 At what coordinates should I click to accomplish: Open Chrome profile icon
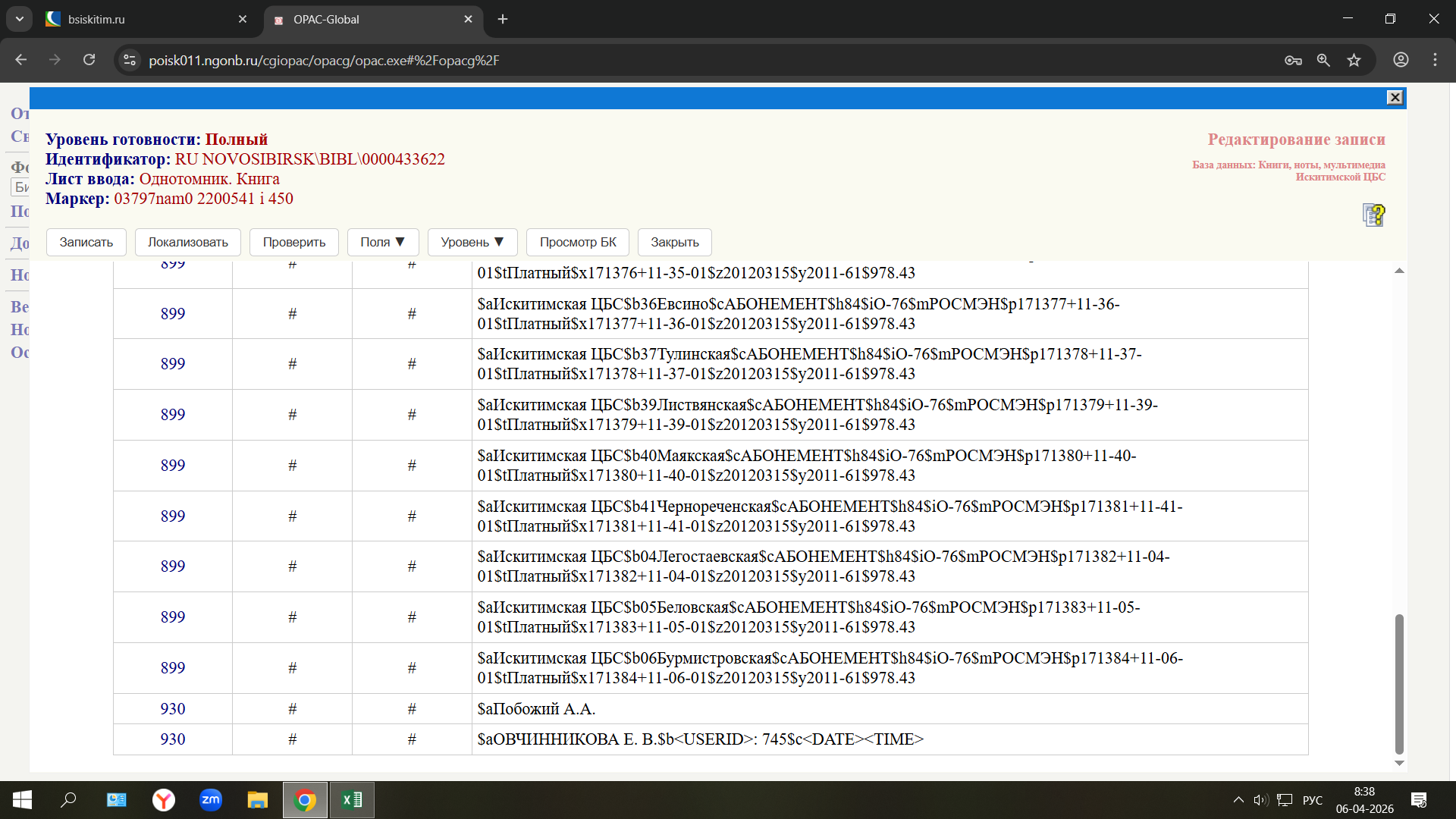pos(1401,60)
